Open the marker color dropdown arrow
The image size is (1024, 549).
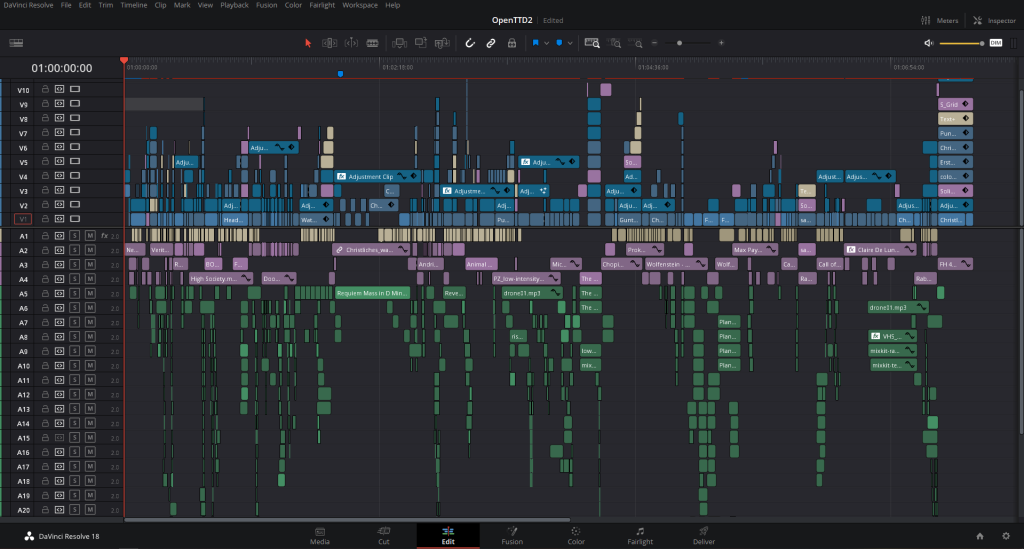tap(570, 43)
